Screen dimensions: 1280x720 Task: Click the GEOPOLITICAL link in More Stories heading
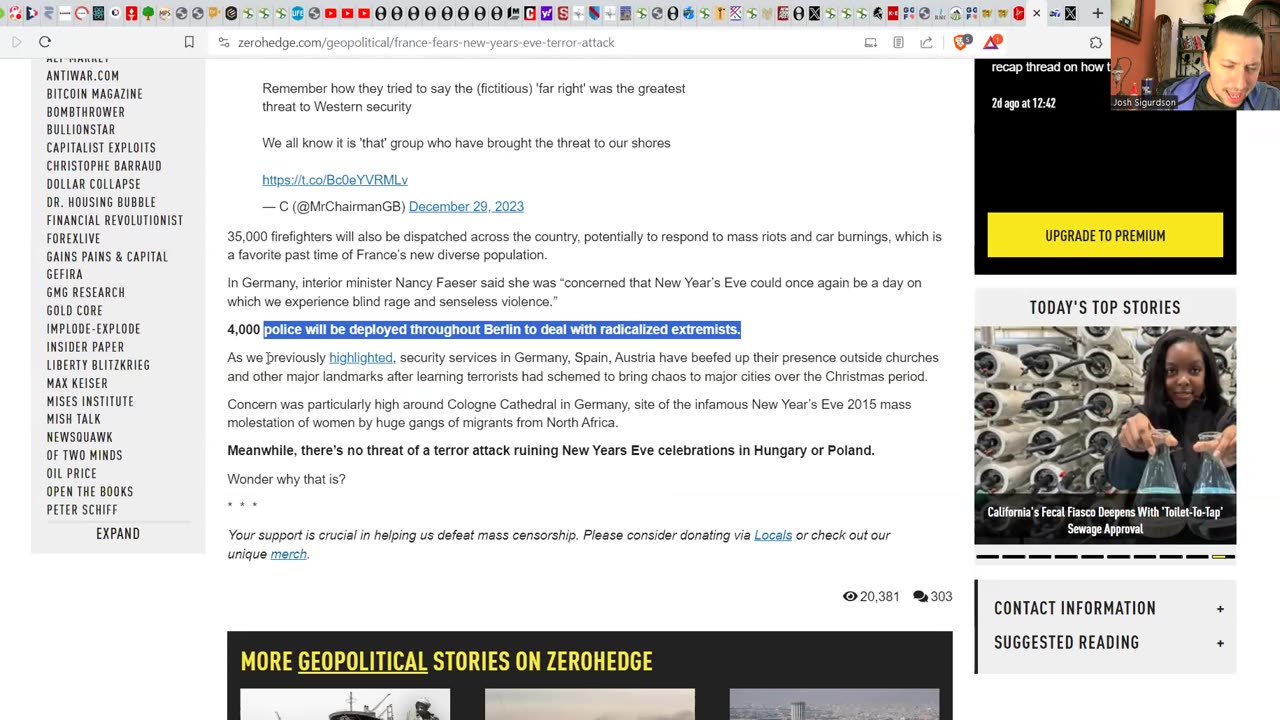click(x=362, y=661)
